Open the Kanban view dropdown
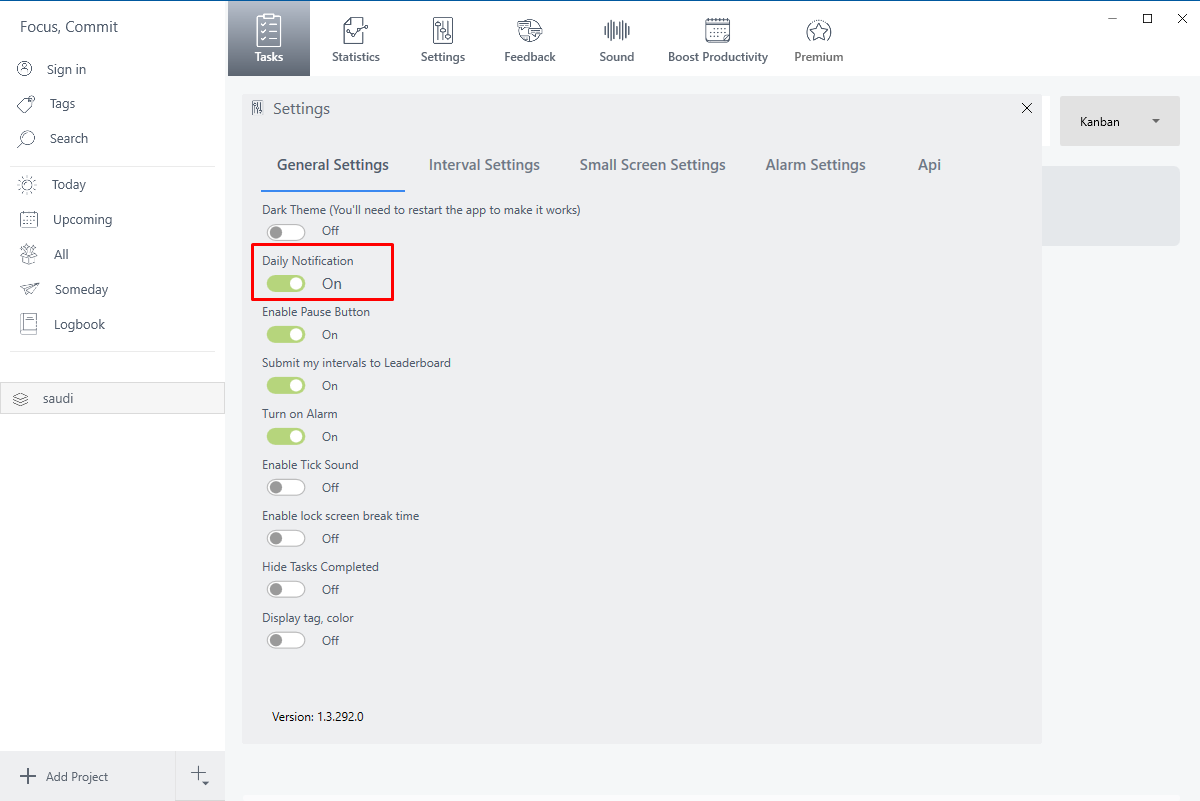The image size is (1200, 801). [x=1119, y=121]
